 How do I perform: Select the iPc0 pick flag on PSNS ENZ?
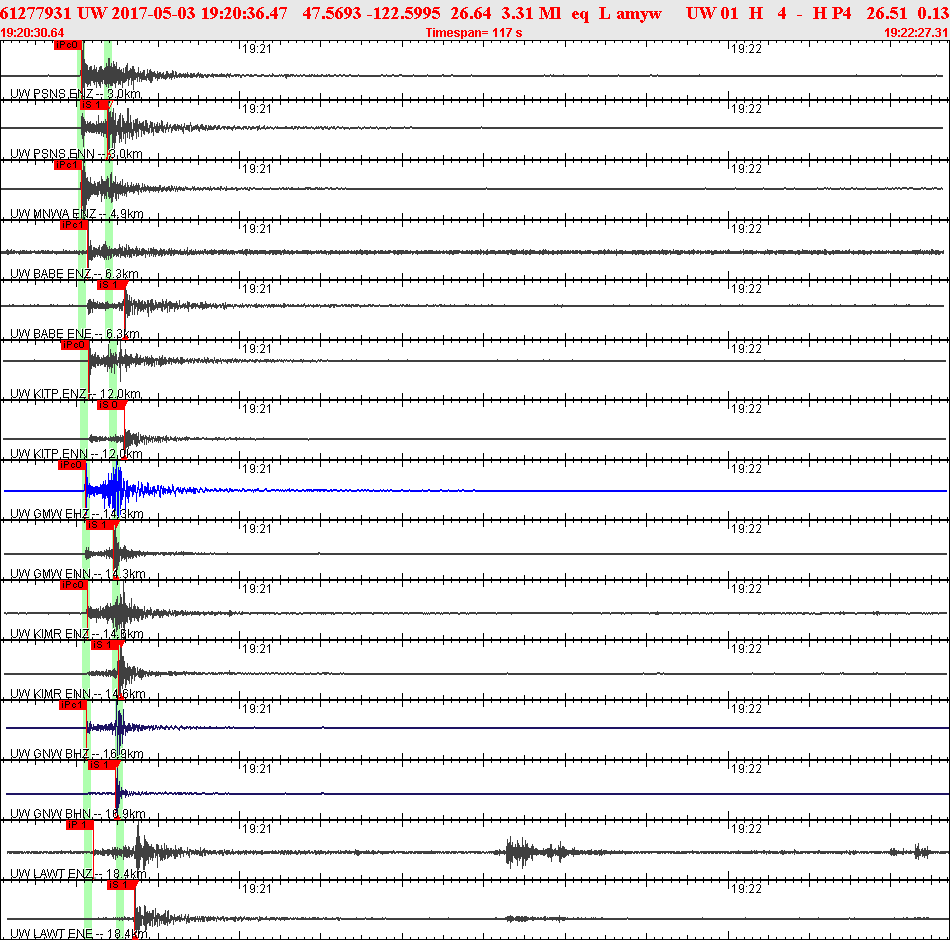[x=67, y=45]
